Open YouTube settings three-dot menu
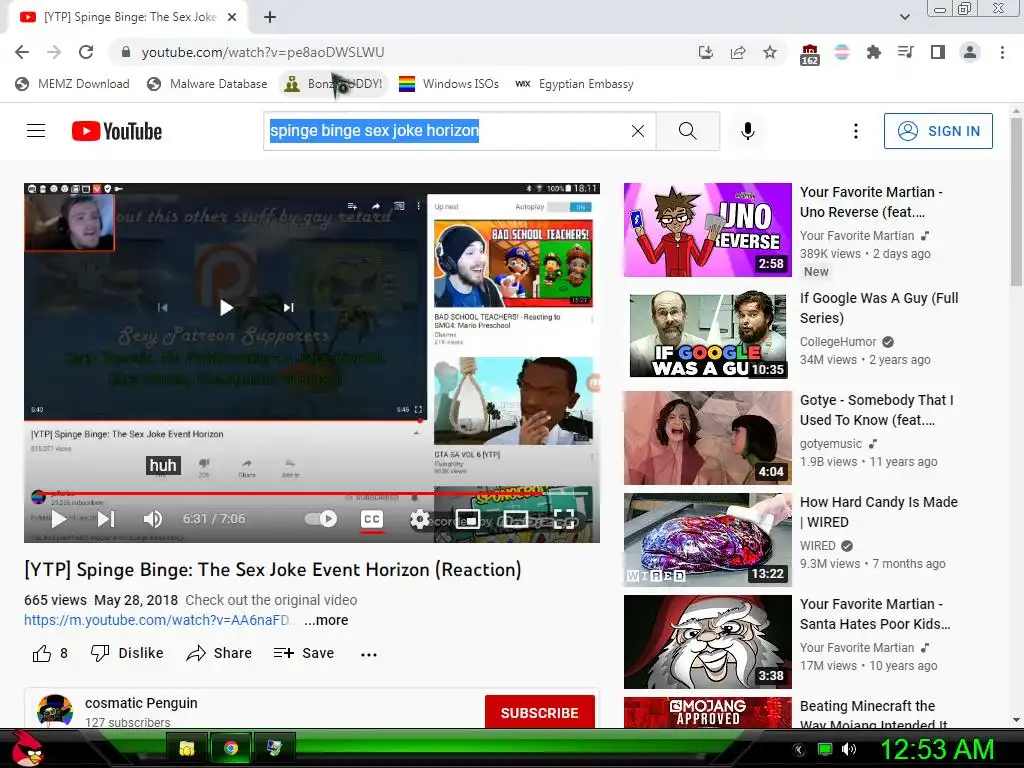This screenshot has width=1024, height=768. pyautogui.click(x=856, y=131)
